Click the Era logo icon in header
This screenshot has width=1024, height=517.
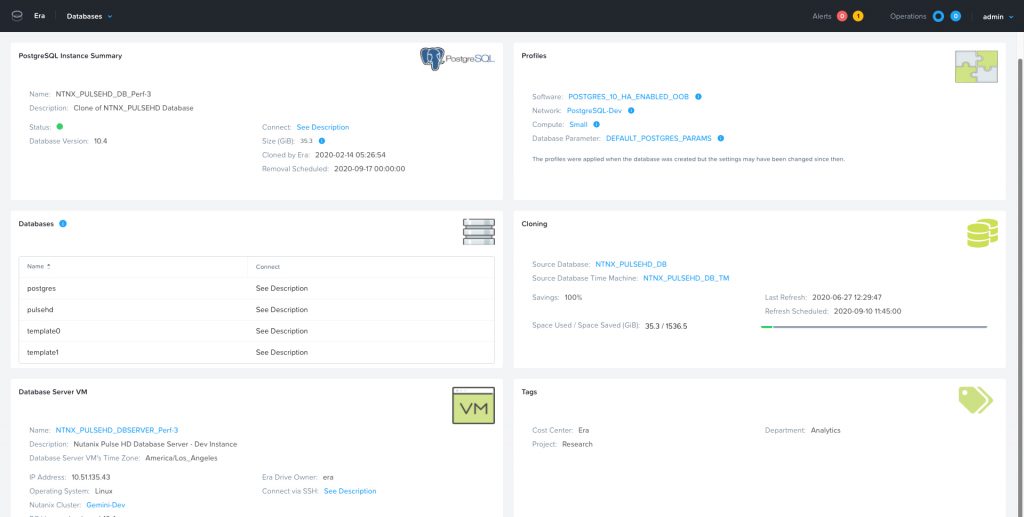pos(16,16)
